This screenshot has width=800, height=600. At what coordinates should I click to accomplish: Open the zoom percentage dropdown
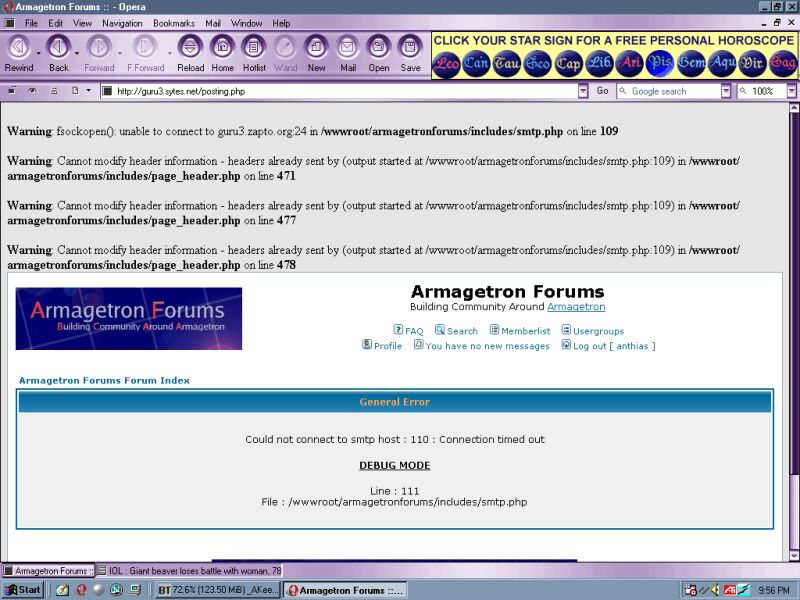point(791,91)
